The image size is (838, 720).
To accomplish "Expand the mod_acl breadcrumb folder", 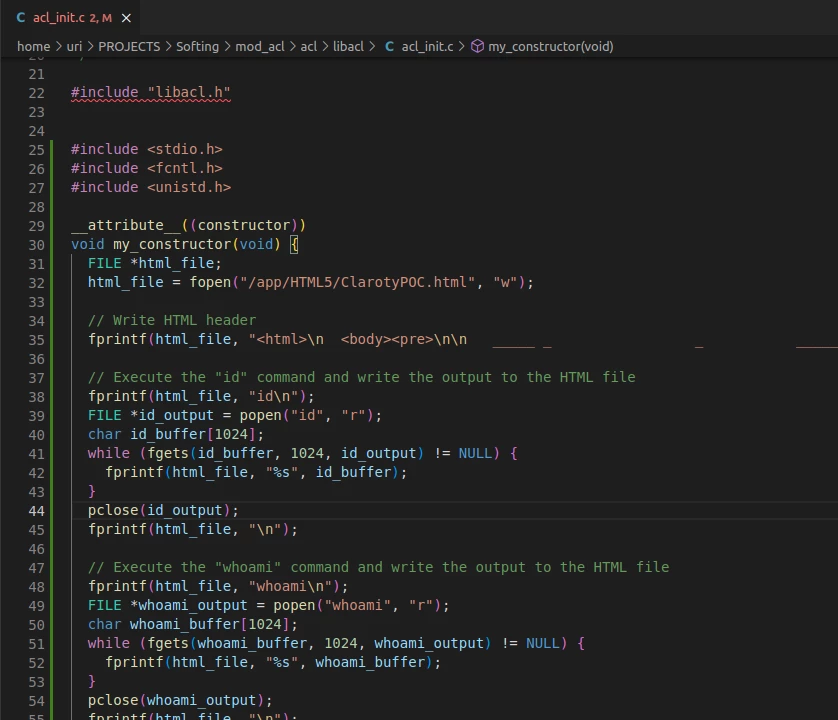I will (x=260, y=46).
